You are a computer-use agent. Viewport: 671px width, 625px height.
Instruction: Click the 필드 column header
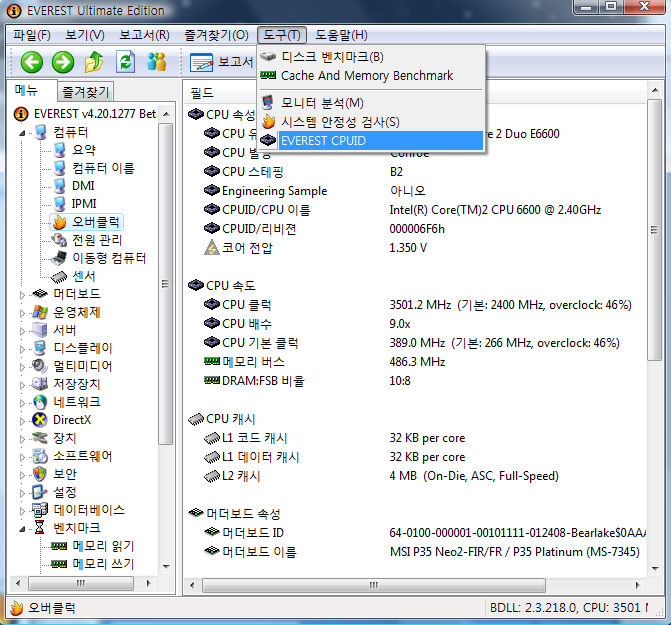(202, 92)
